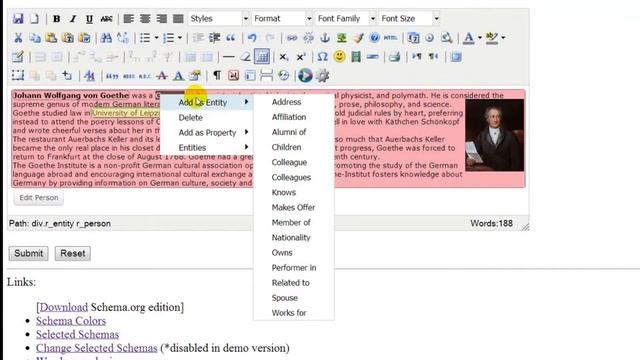
Task: Open the gear settings icon in toolbar
Action: tap(322, 76)
